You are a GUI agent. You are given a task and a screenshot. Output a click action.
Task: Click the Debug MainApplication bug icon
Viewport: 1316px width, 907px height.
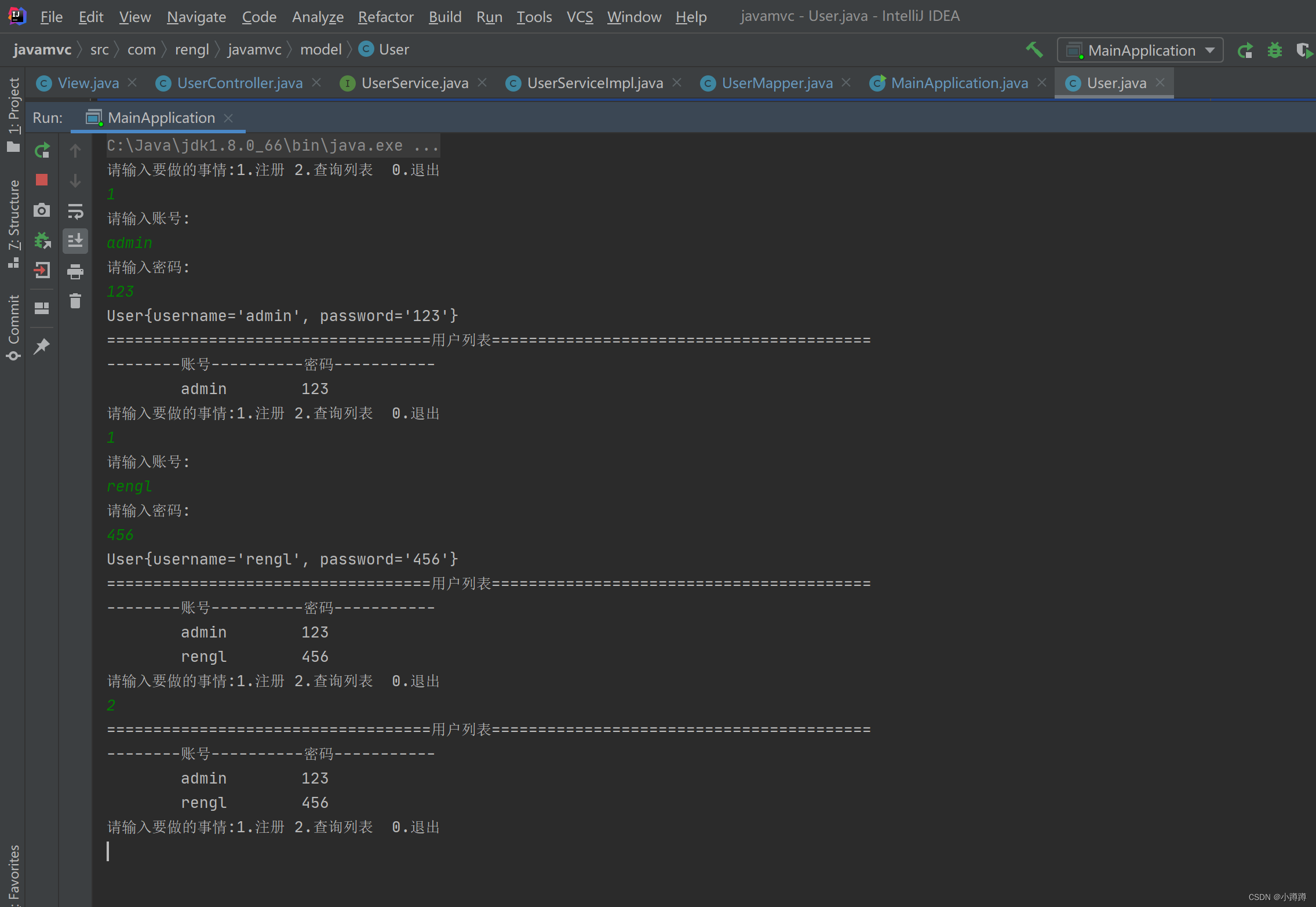point(1274,50)
